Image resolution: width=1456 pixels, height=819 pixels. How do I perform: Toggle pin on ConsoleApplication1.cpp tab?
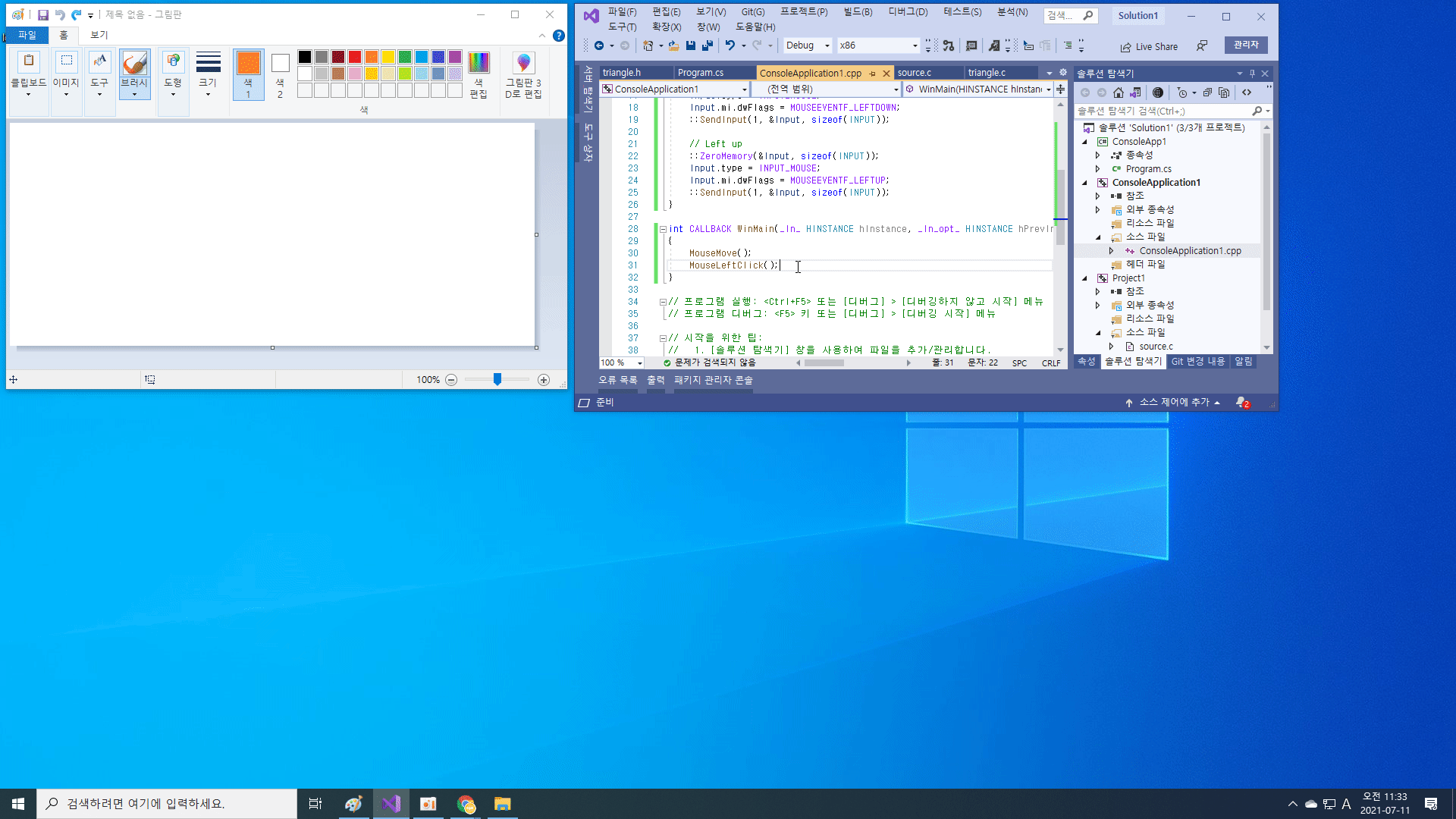pos(872,74)
